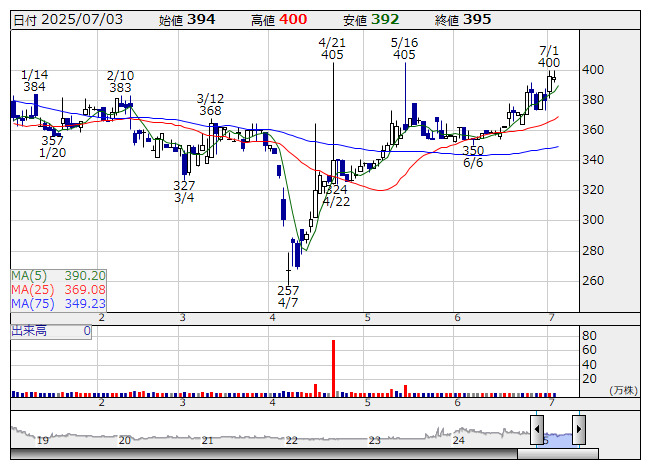Click the 6/6 low marker labeled 350
Image resolution: width=653 pixels, height=470 pixels.
coord(473,156)
